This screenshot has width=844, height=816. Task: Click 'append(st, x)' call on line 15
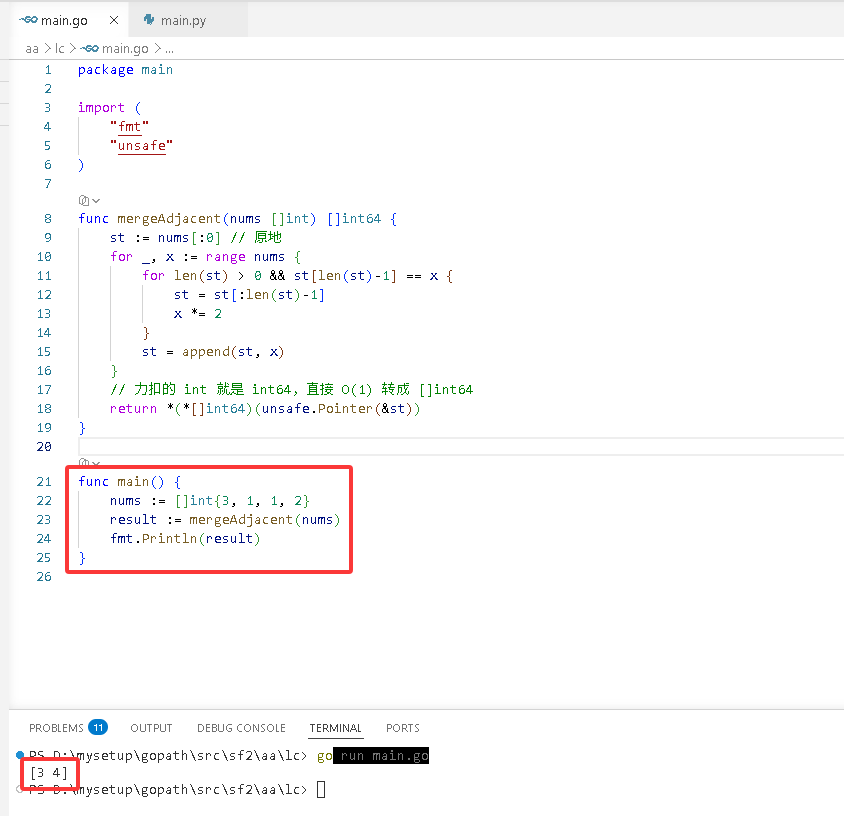tap(233, 351)
